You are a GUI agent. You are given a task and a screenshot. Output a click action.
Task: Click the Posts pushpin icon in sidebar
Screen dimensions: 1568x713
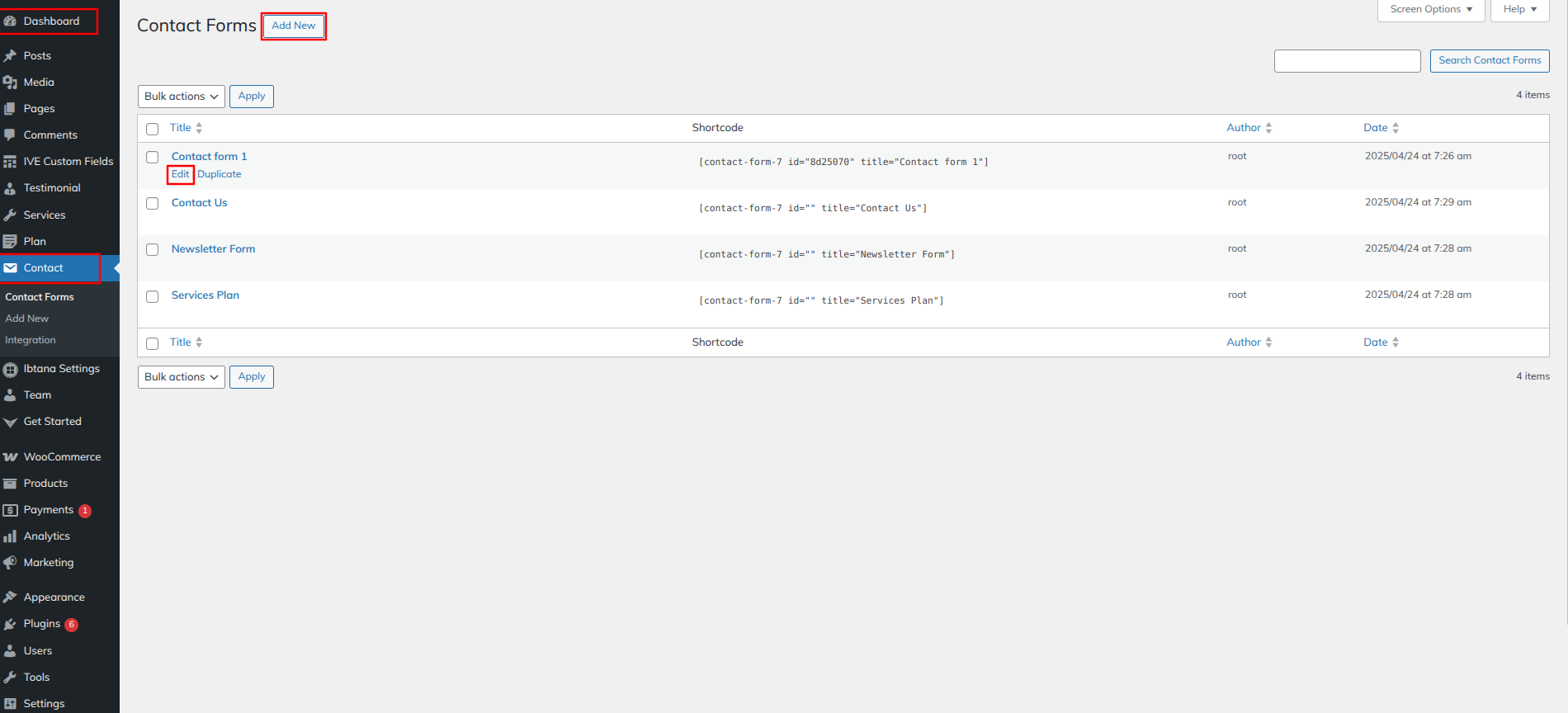10,56
